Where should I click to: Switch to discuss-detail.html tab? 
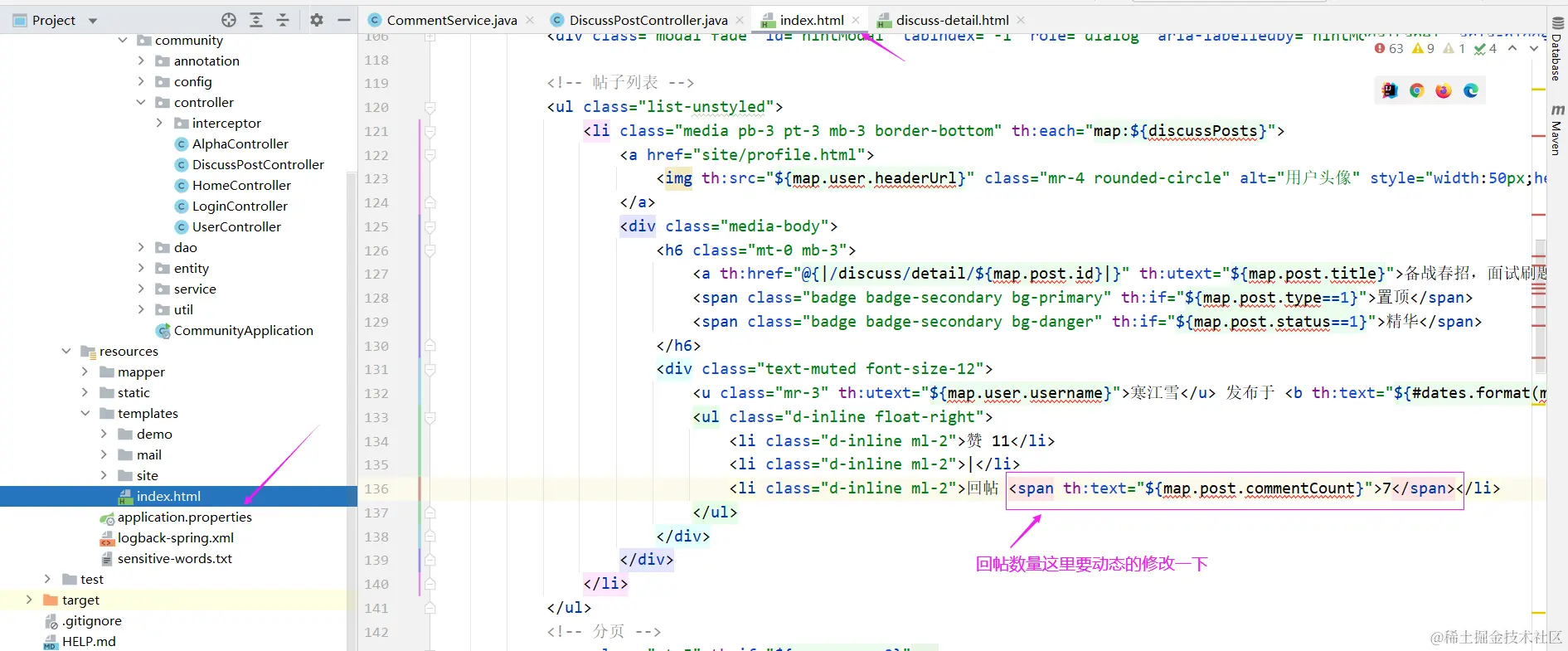pos(952,20)
